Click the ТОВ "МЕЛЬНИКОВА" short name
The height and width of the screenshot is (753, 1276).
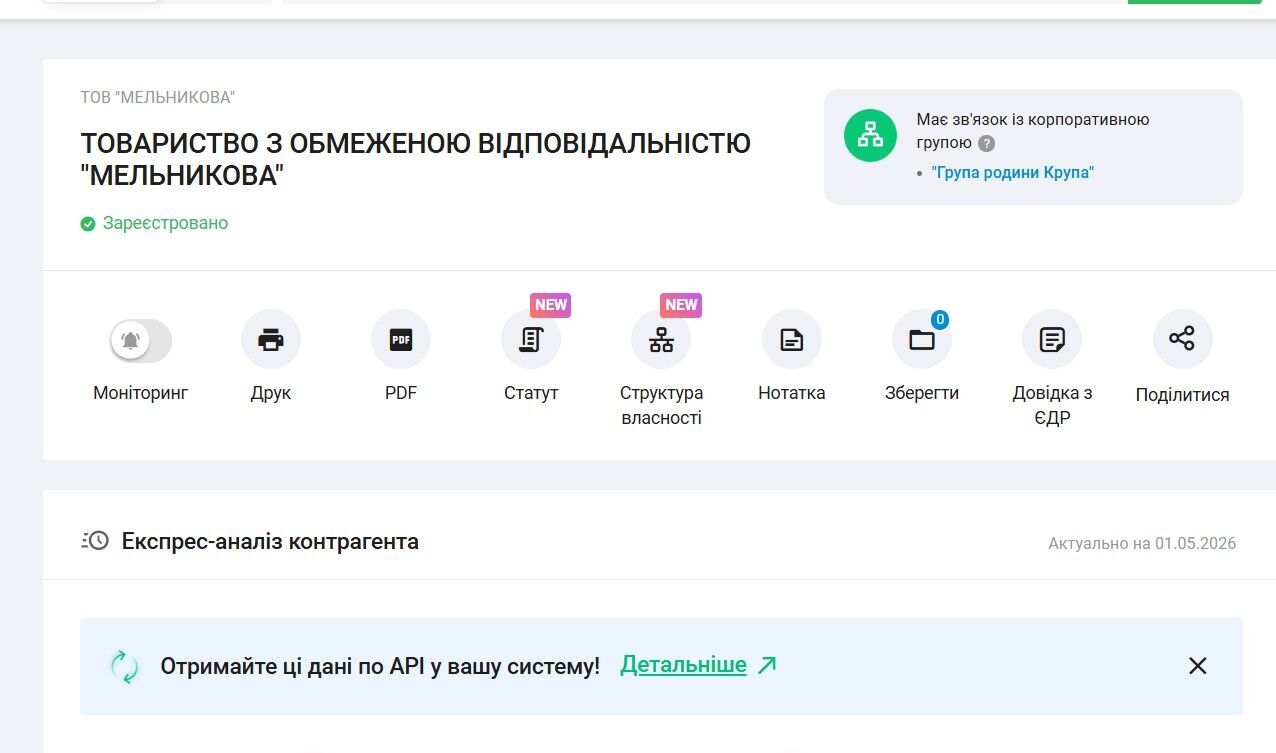158,97
